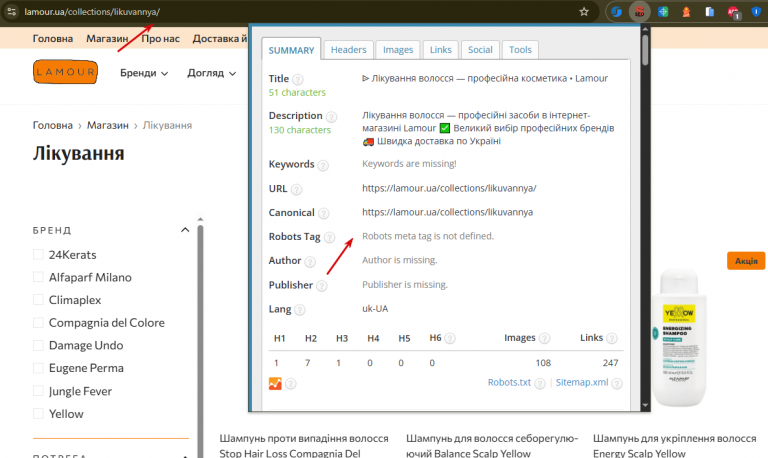
Task: Select the SUMMARY tab
Action: click(x=291, y=50)
